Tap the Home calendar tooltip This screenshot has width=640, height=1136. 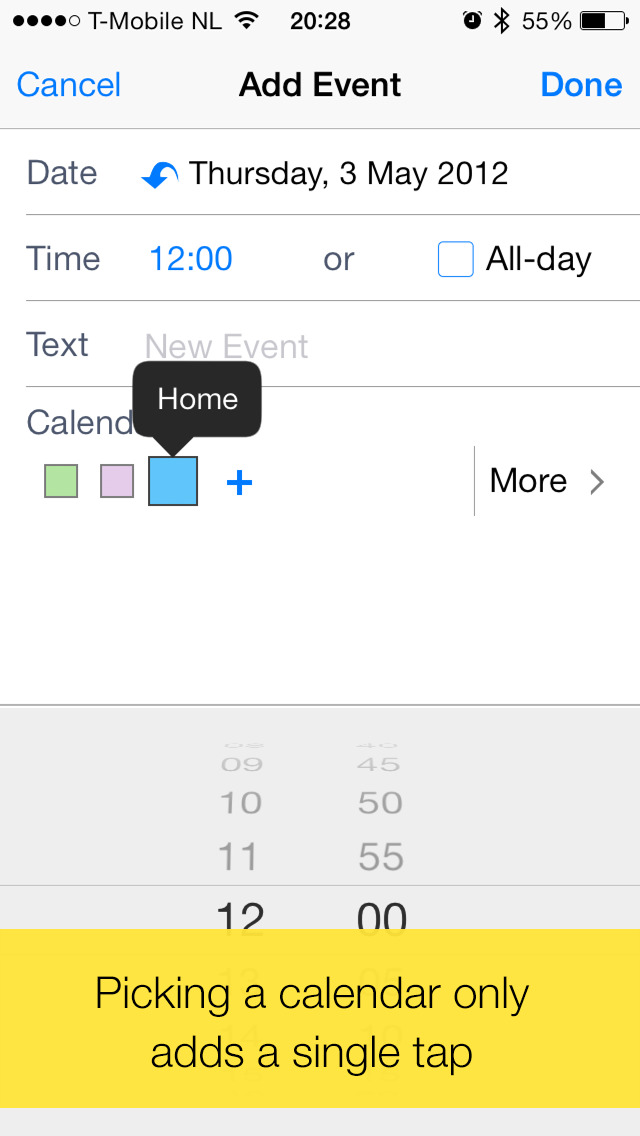(198, 399)
